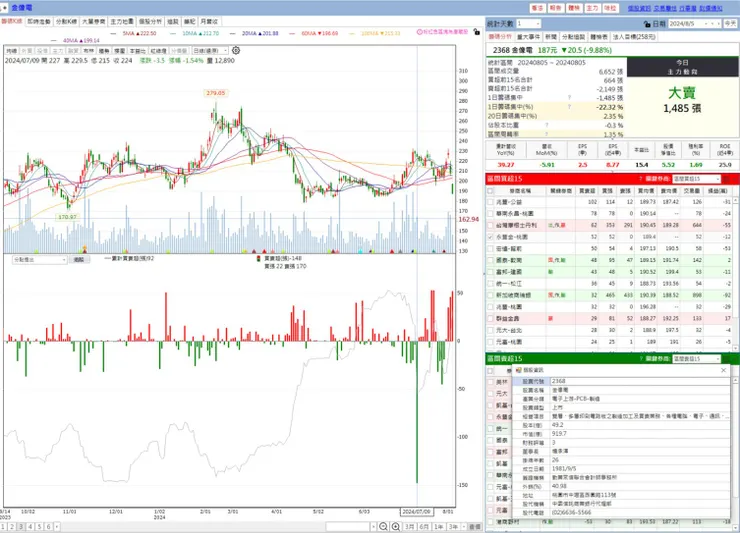Click the help question mark beside 1日籌碼集中
This screenshot has width=740, height=533.
click(x=569, y=98)
